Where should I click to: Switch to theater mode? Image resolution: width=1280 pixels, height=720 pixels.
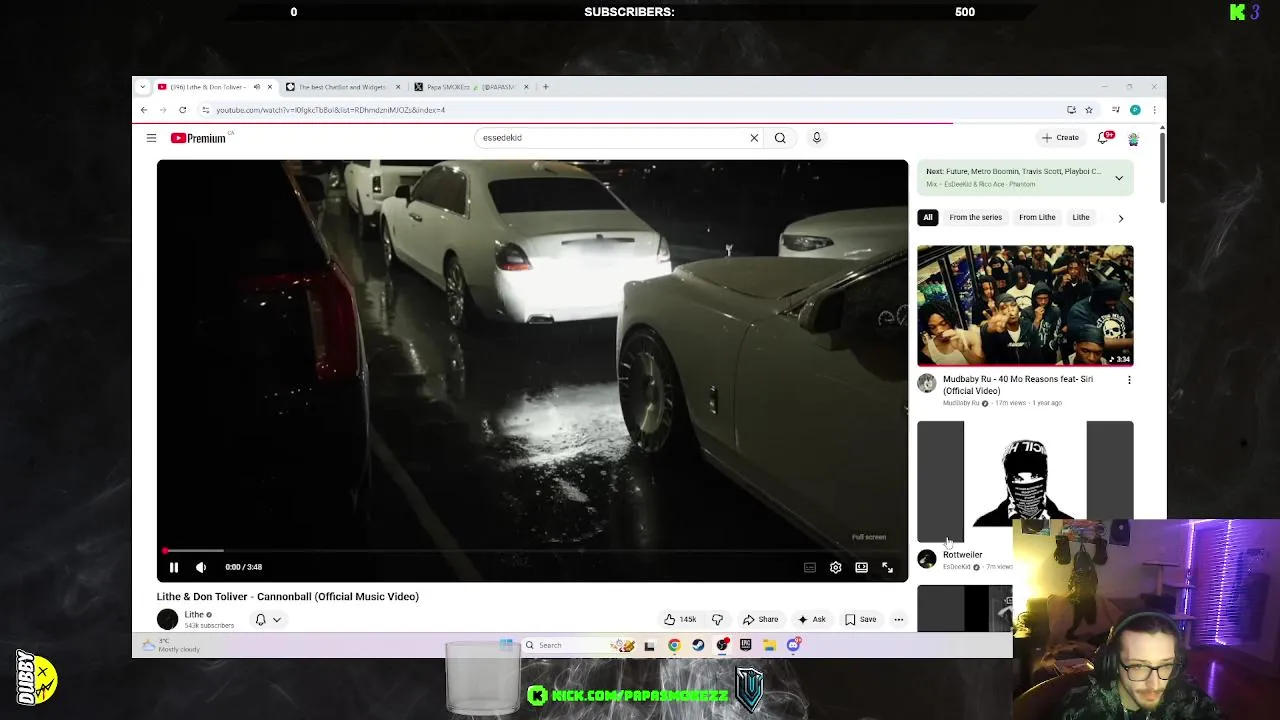point(861,567)
